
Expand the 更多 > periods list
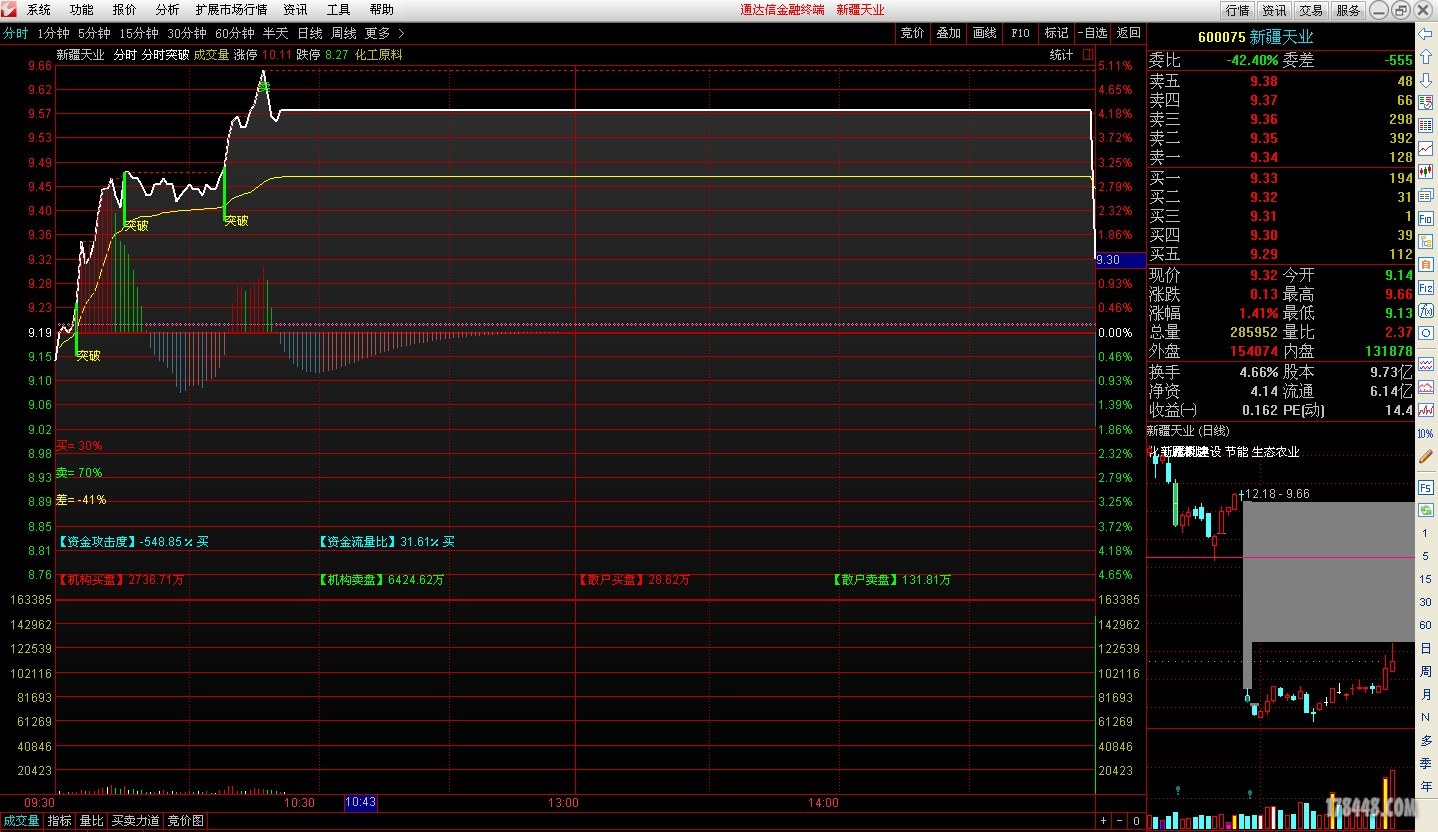point(385,33)
